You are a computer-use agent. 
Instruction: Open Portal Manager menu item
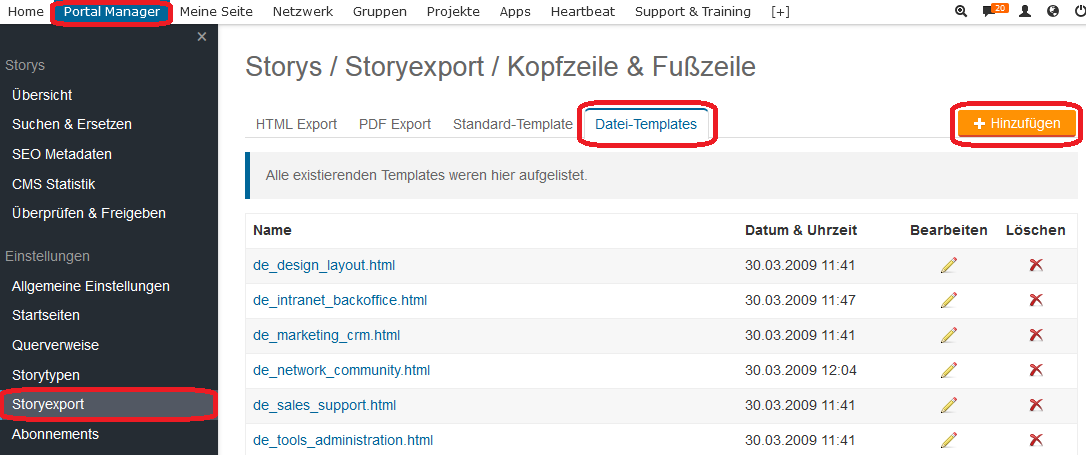pos(112,12)
